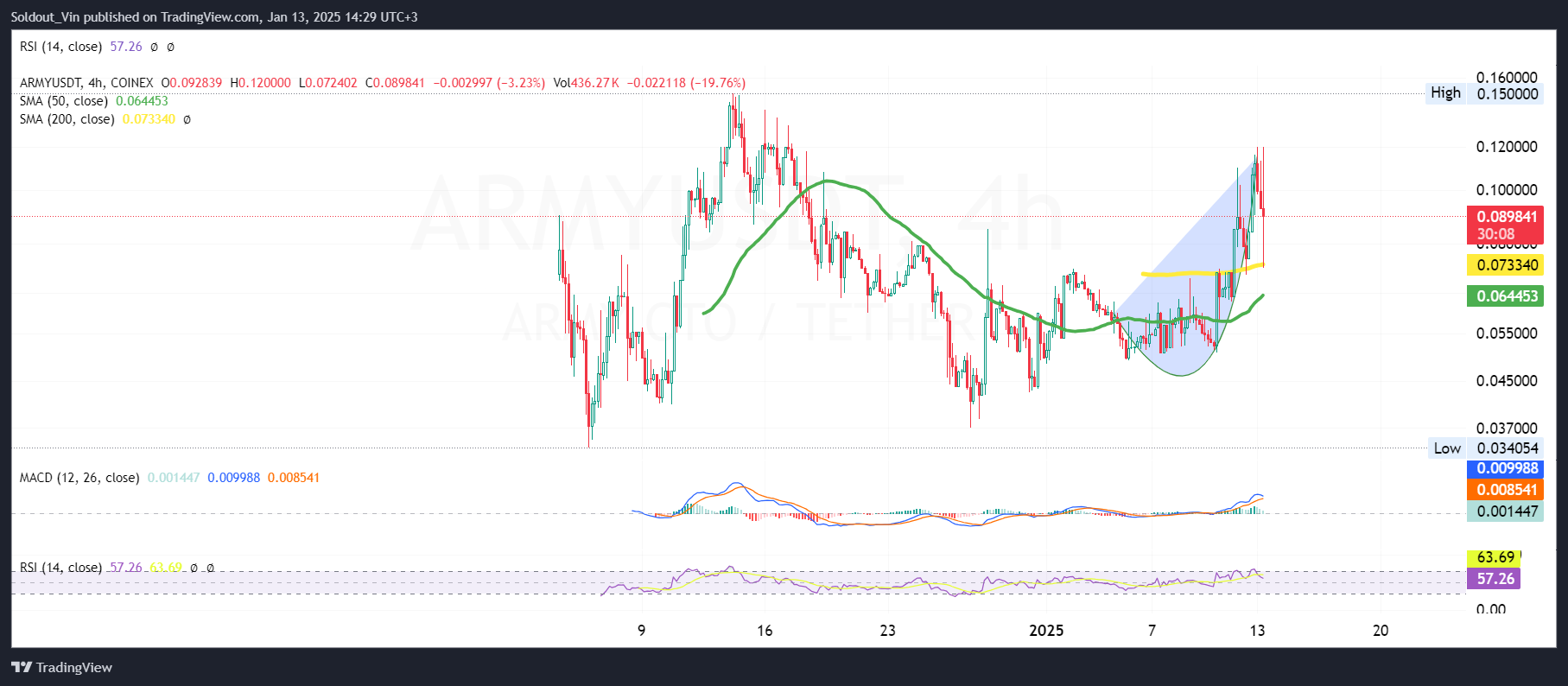Click the 0.100000 price axis label
The width and height of the screenshot is (1568, 686).
click(1508, 190)
